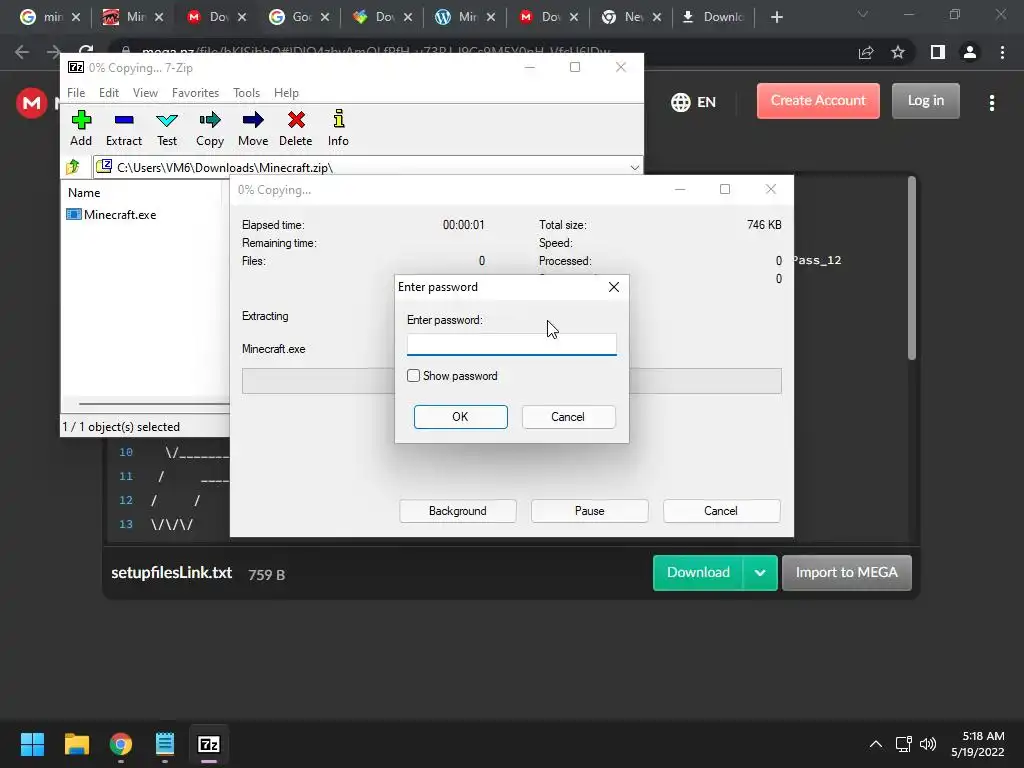Focus the Enter password text field

tap(511, 344)
